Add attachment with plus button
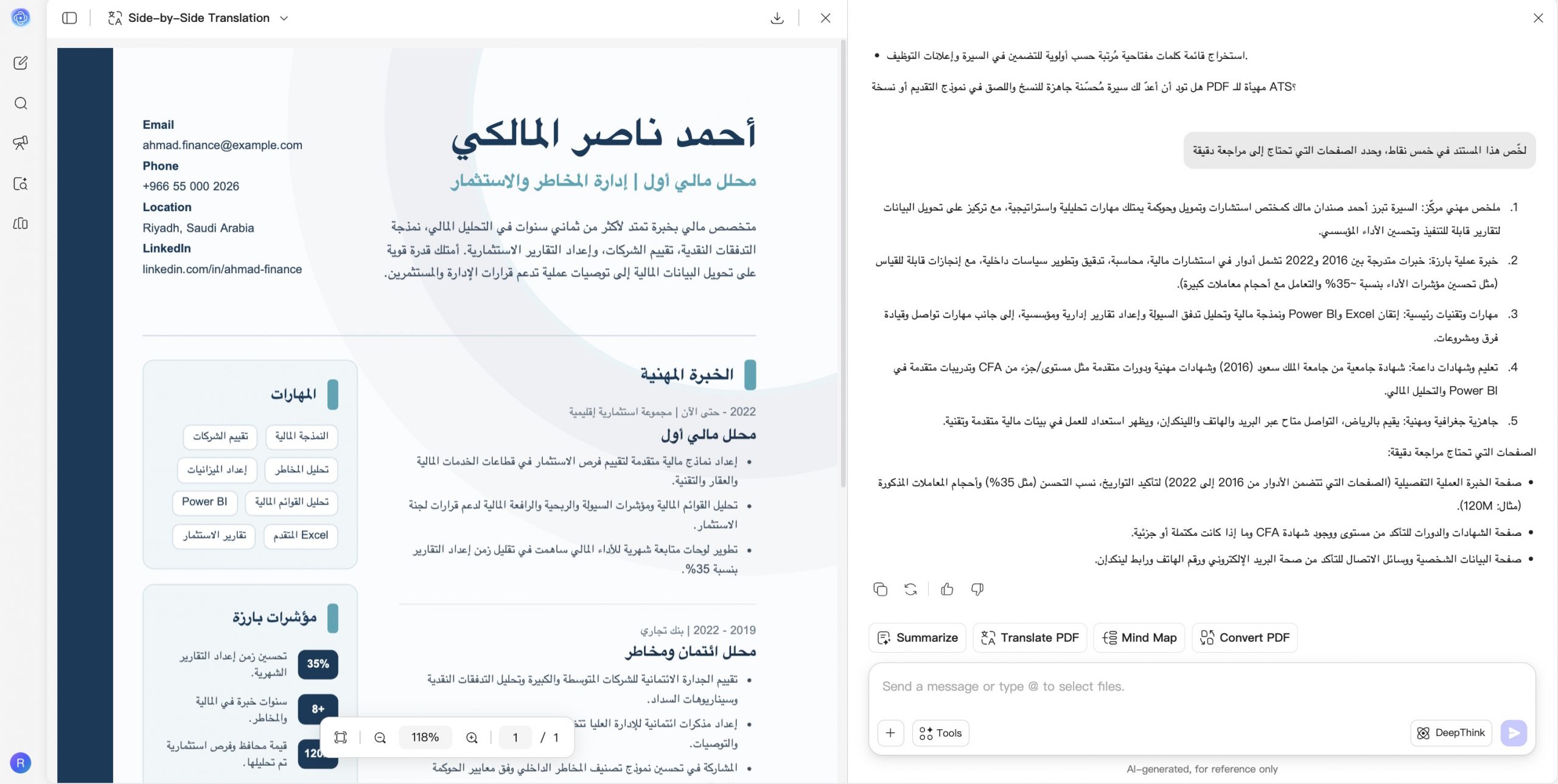 click(890, 733)
